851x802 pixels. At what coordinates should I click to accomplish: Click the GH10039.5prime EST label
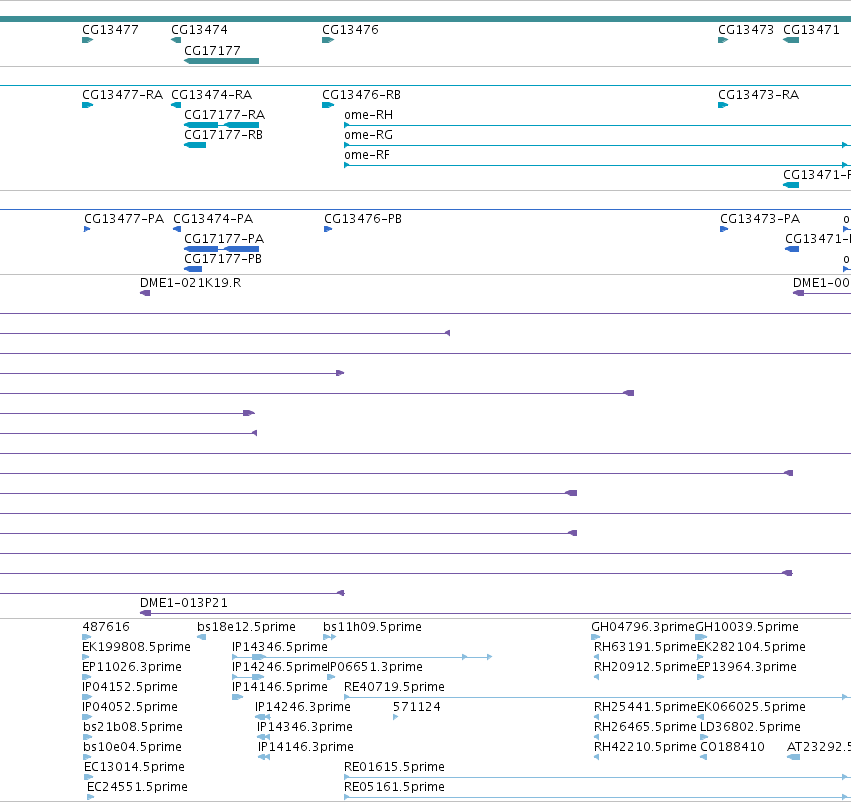[x=747, y=627]
